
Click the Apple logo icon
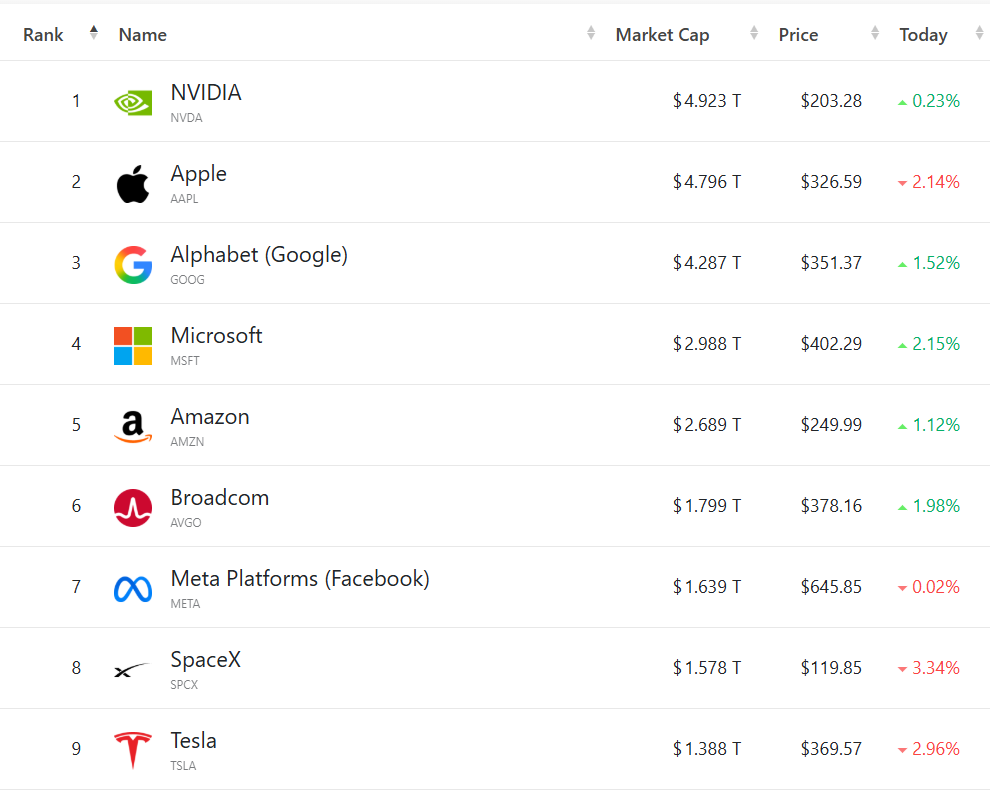[133, 184]
